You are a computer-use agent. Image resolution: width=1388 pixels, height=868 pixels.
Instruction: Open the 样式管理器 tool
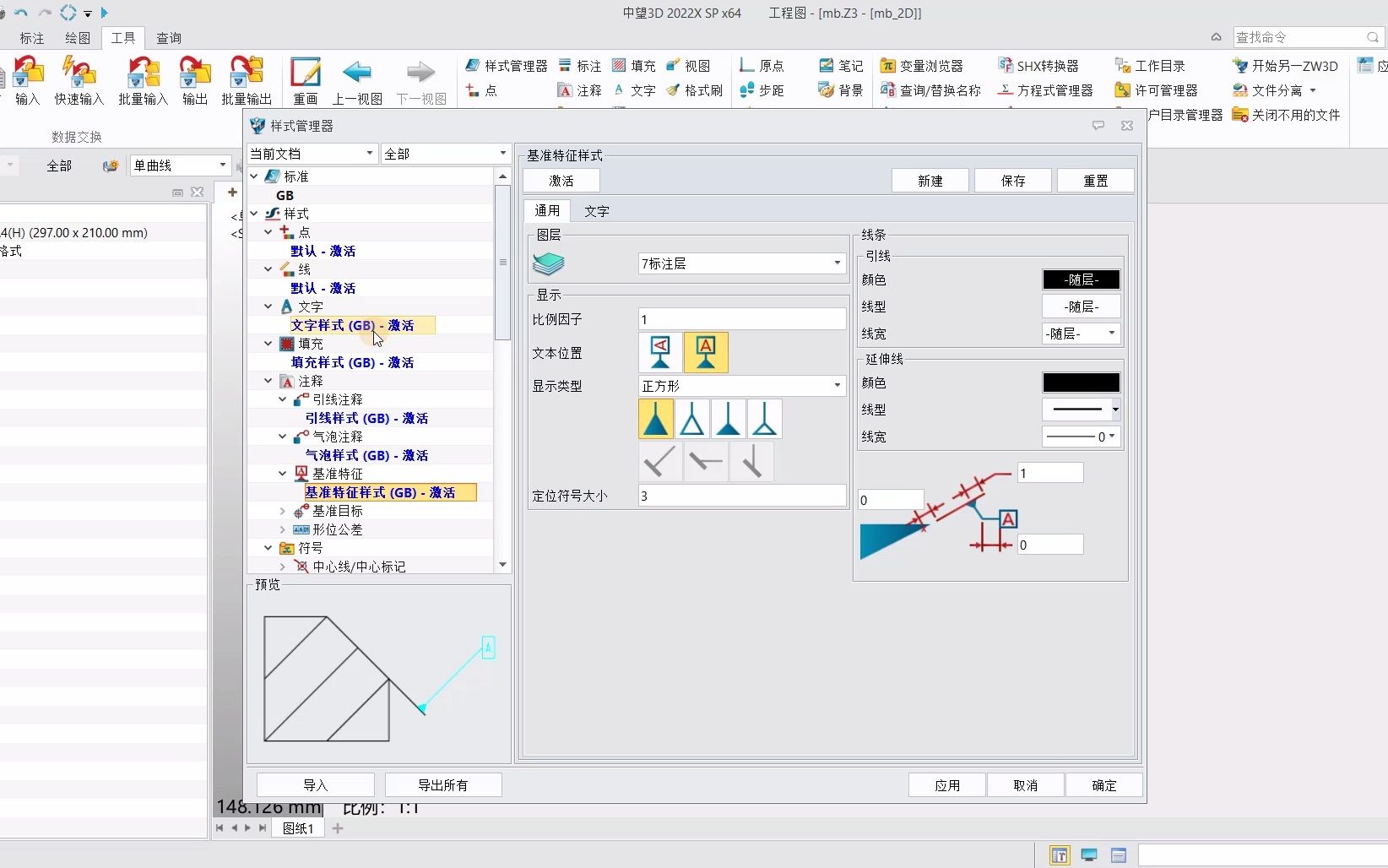(505, 65)
